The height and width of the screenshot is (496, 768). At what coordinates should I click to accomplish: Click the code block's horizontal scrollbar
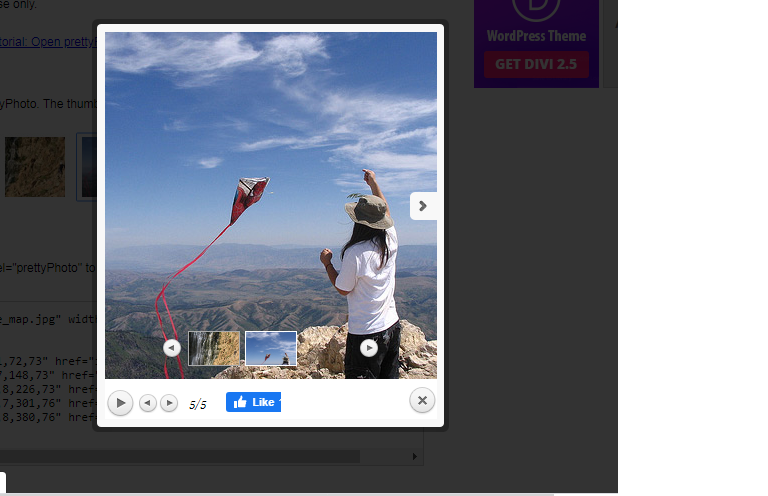click(180, 456)
